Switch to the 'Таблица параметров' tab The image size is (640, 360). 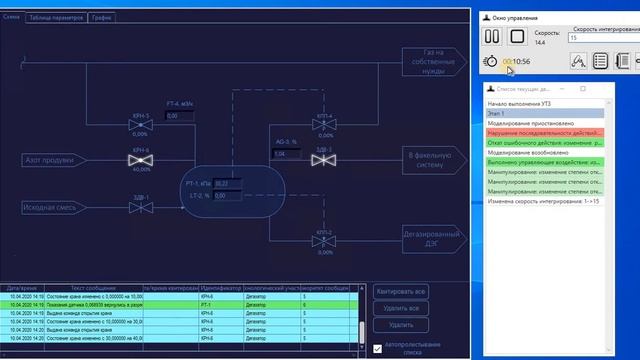[56, 18]
